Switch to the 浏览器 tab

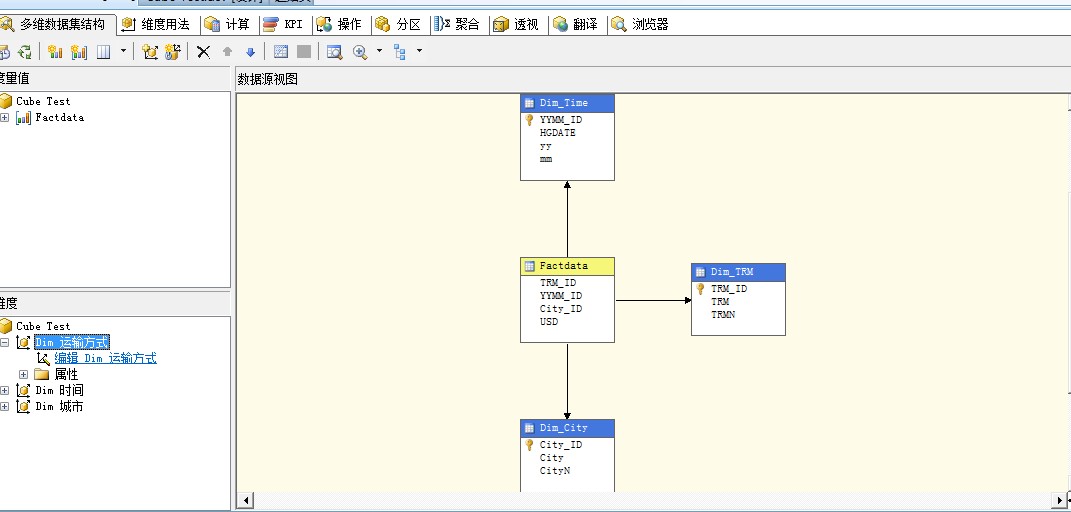(x=641, y=25)
